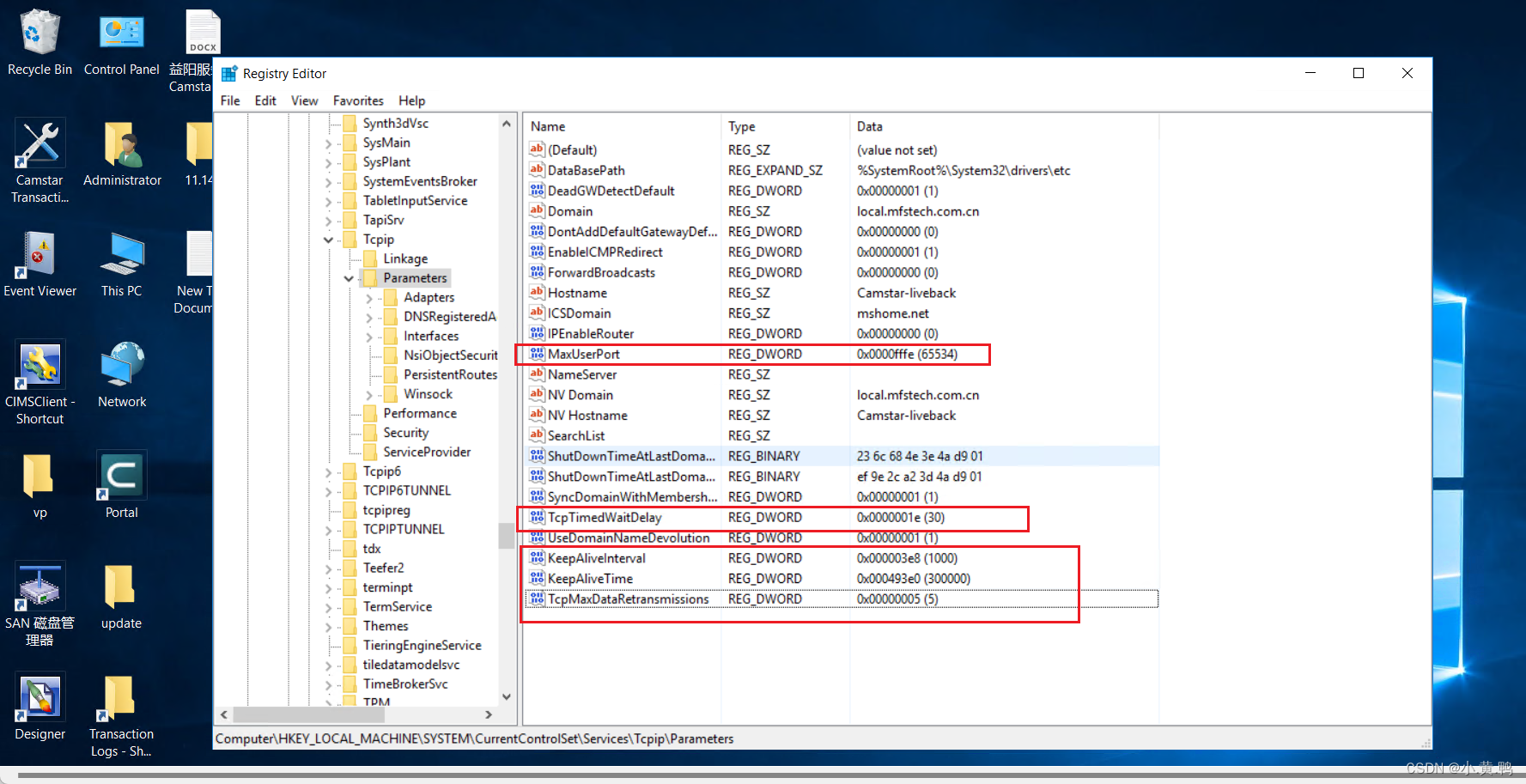1526x784 pixels.
Task: Select the (Default) value icon
Action: 537,149
